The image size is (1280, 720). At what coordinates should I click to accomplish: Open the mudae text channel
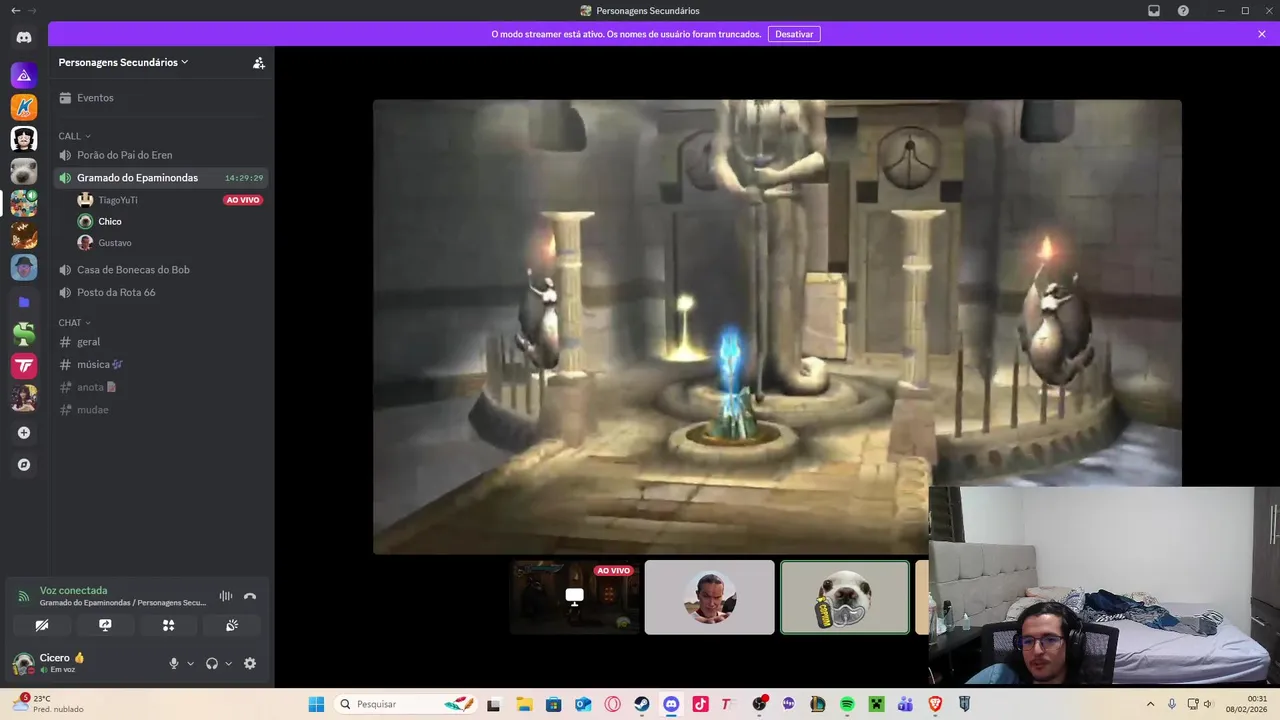coord(161,410)
